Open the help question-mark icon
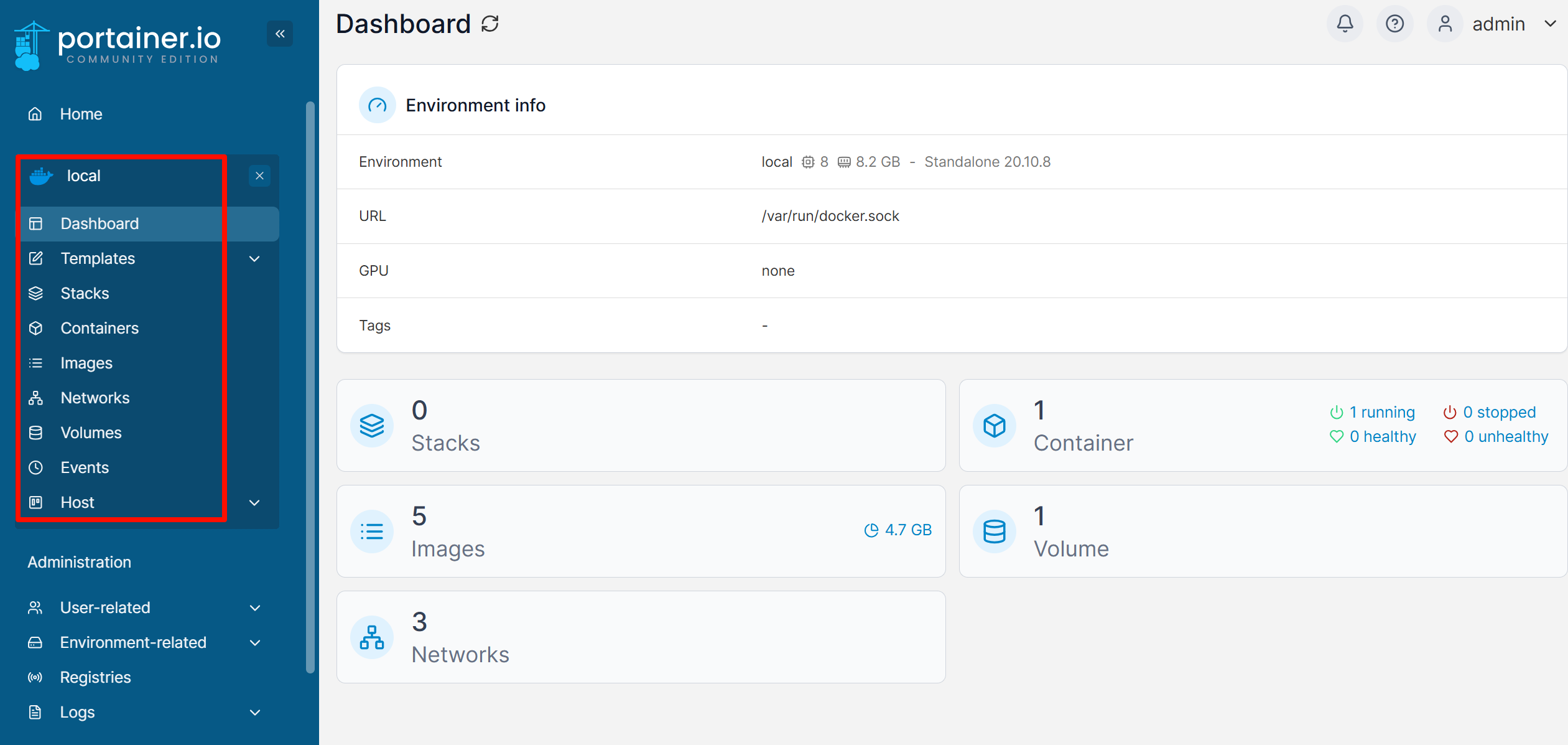 1394,24
